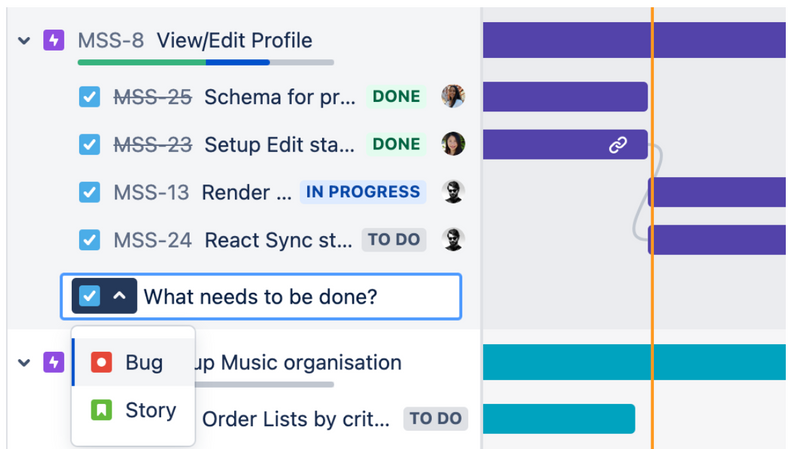800x449 pixels.
Task: Click the assignee avatar for MSS-13
Action: [x=453, y=192]
